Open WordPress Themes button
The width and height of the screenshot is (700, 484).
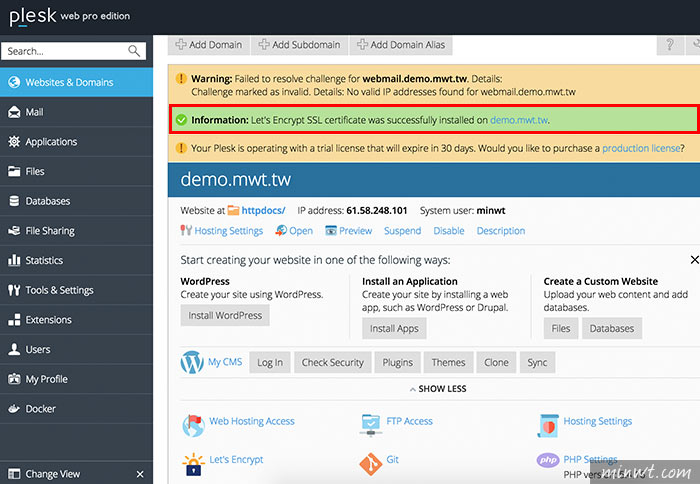pyautogui.click(x=448, y=363)
